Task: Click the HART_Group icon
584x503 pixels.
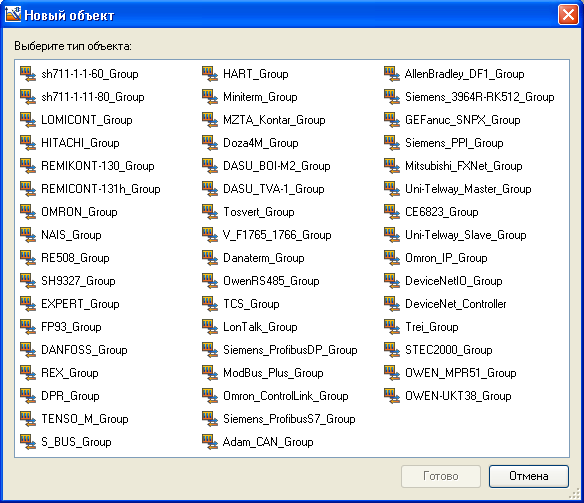Action: (x=210, y=74)
